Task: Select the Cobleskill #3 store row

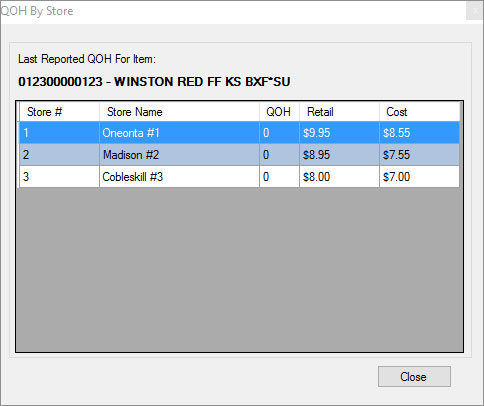Action: coord(239,177)
